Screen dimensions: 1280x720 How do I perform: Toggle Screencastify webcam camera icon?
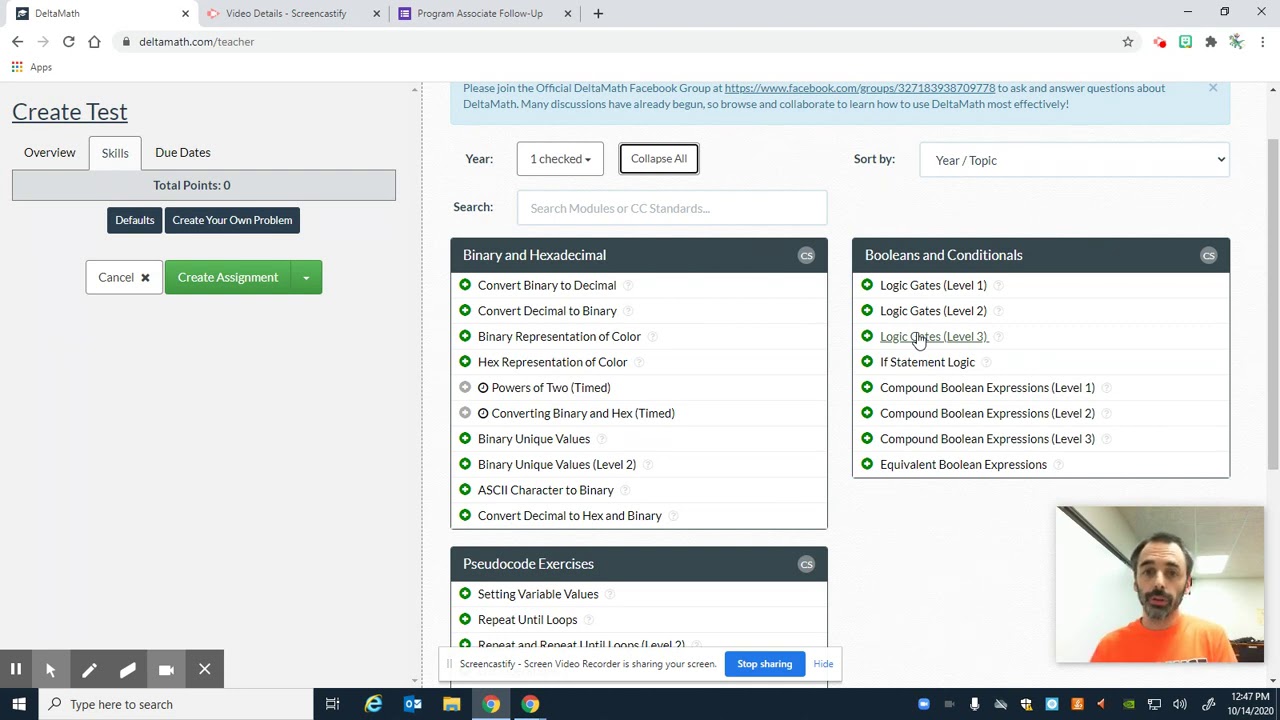[166, 669]
